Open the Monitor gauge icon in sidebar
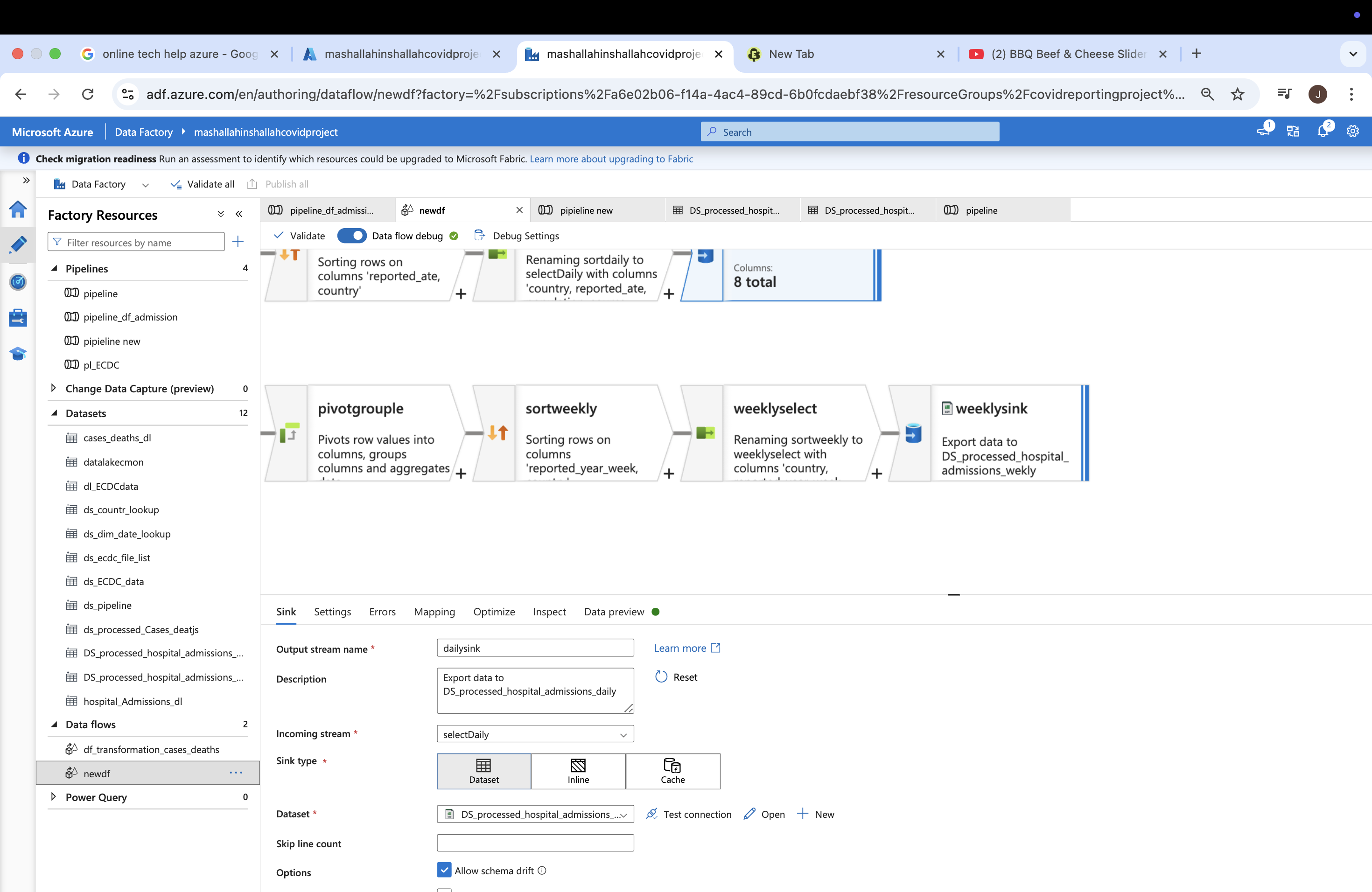Screen dimensions: 1372x892 [x=18, y=282]
